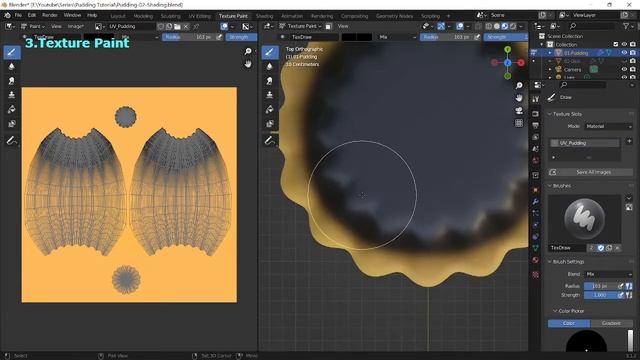Open the Edit menu
Screen dimensions: 640x360
click(x=32, y=15)
